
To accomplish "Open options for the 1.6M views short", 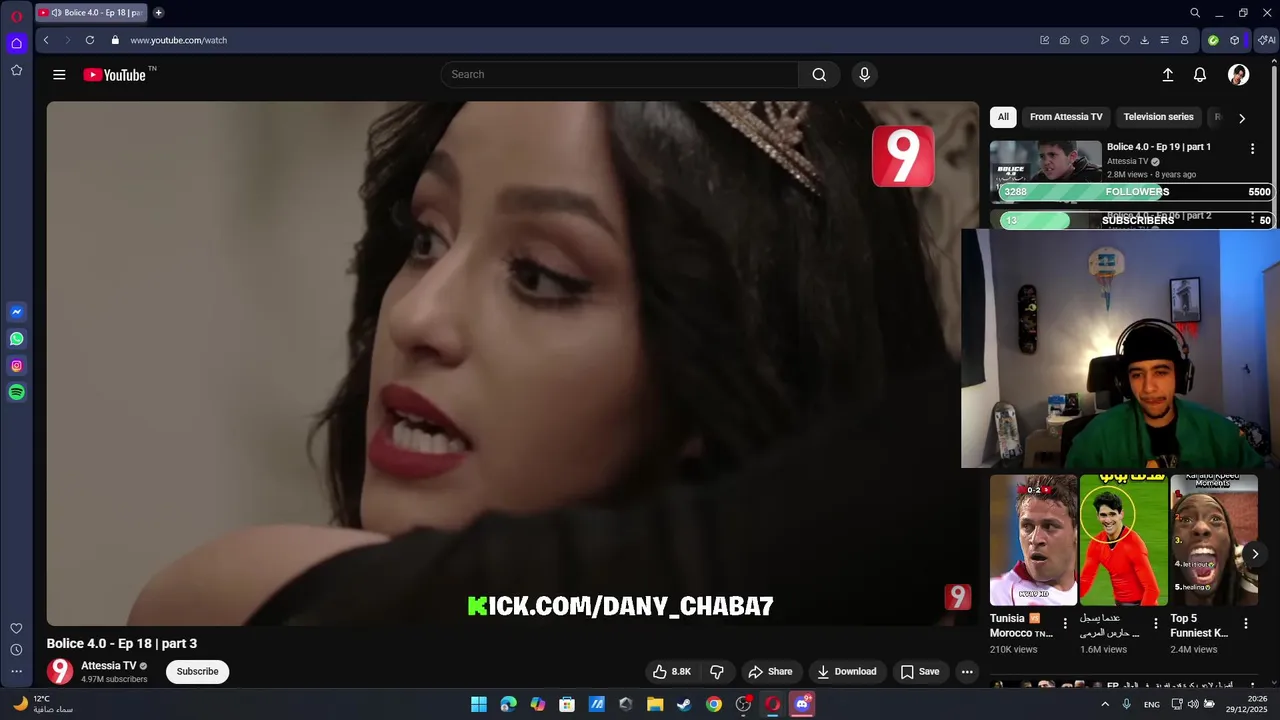I will (1156, 623).
